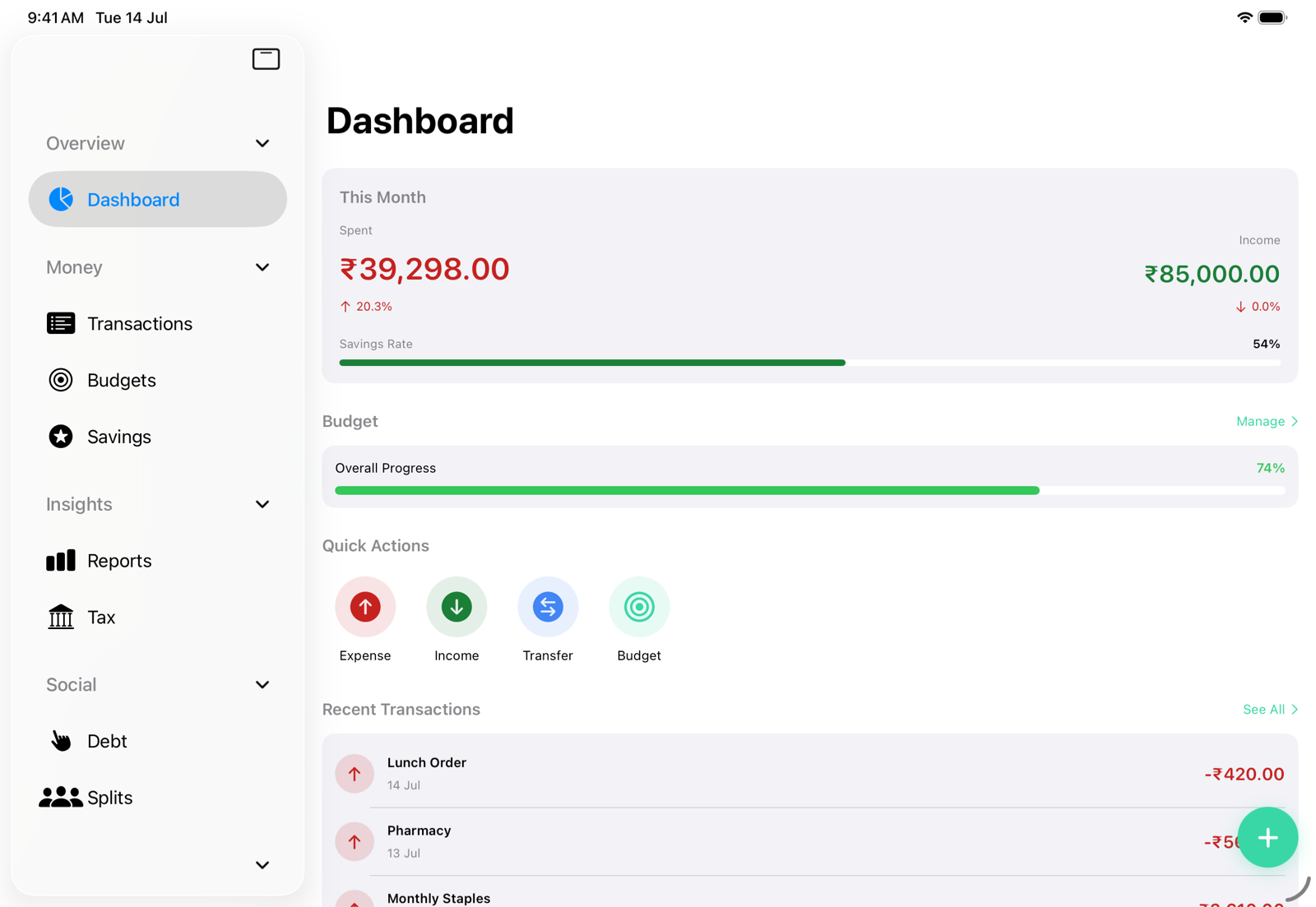Click the 20.3% spending change indicator

(366, 307)
